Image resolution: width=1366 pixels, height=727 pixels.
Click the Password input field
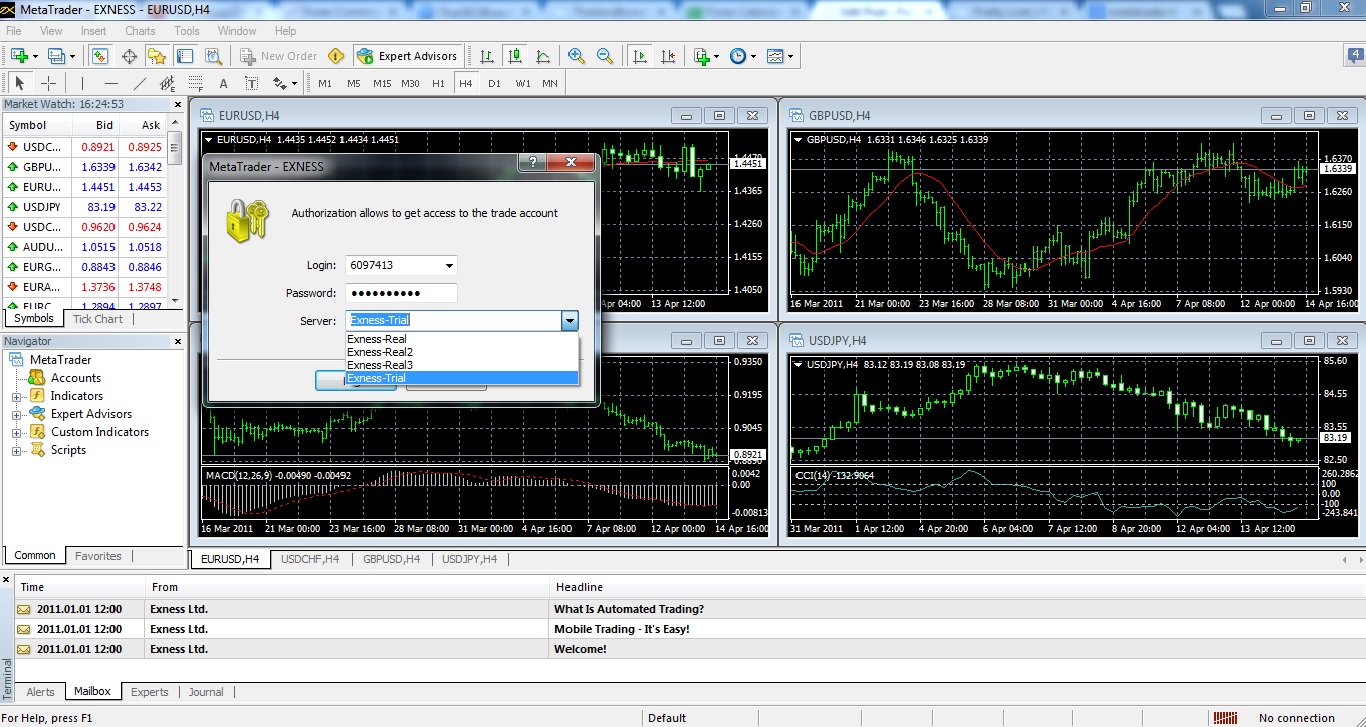(x=401, y=293)
